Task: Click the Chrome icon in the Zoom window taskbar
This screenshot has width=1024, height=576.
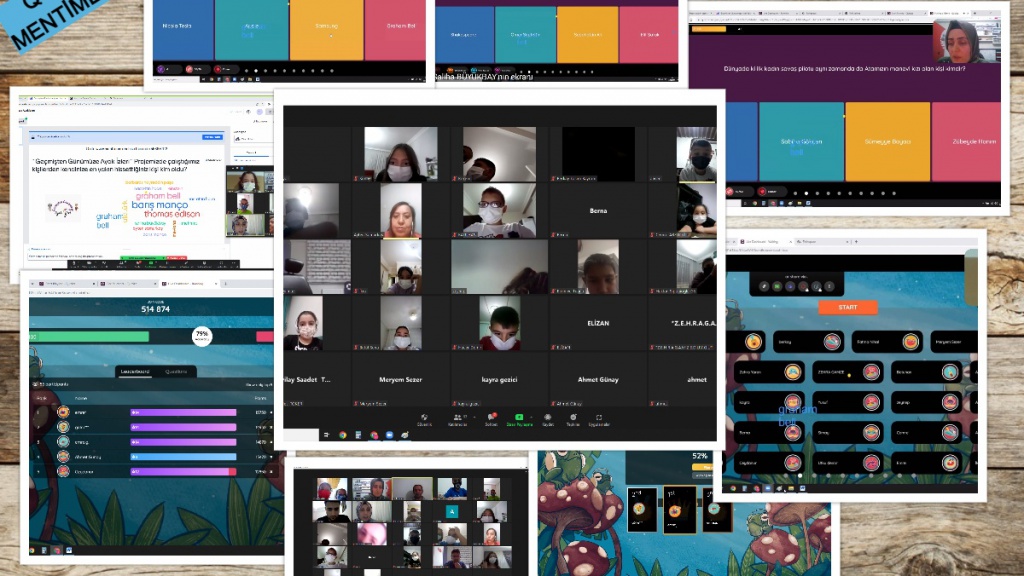Action: [x=343, y=435]
